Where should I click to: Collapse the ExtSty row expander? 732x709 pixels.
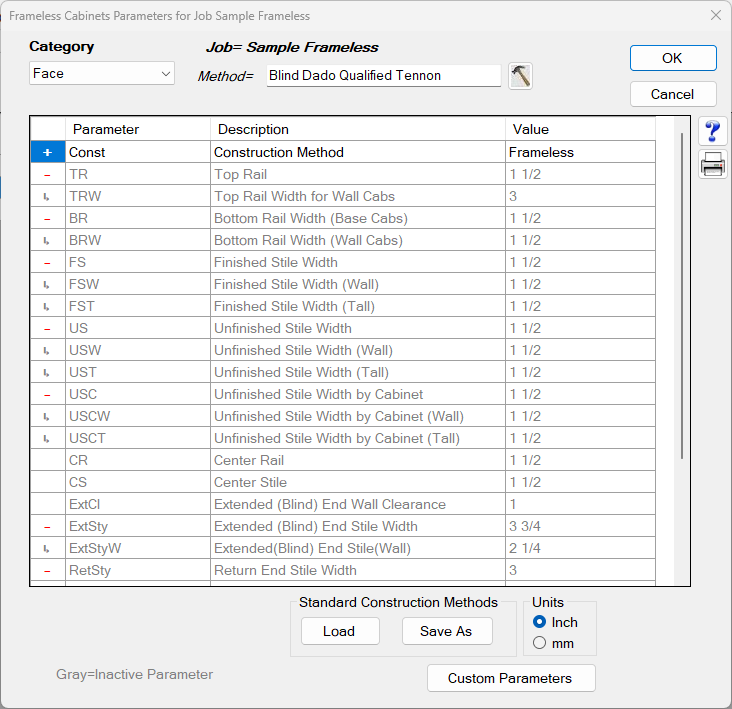(x=47, y=527)
